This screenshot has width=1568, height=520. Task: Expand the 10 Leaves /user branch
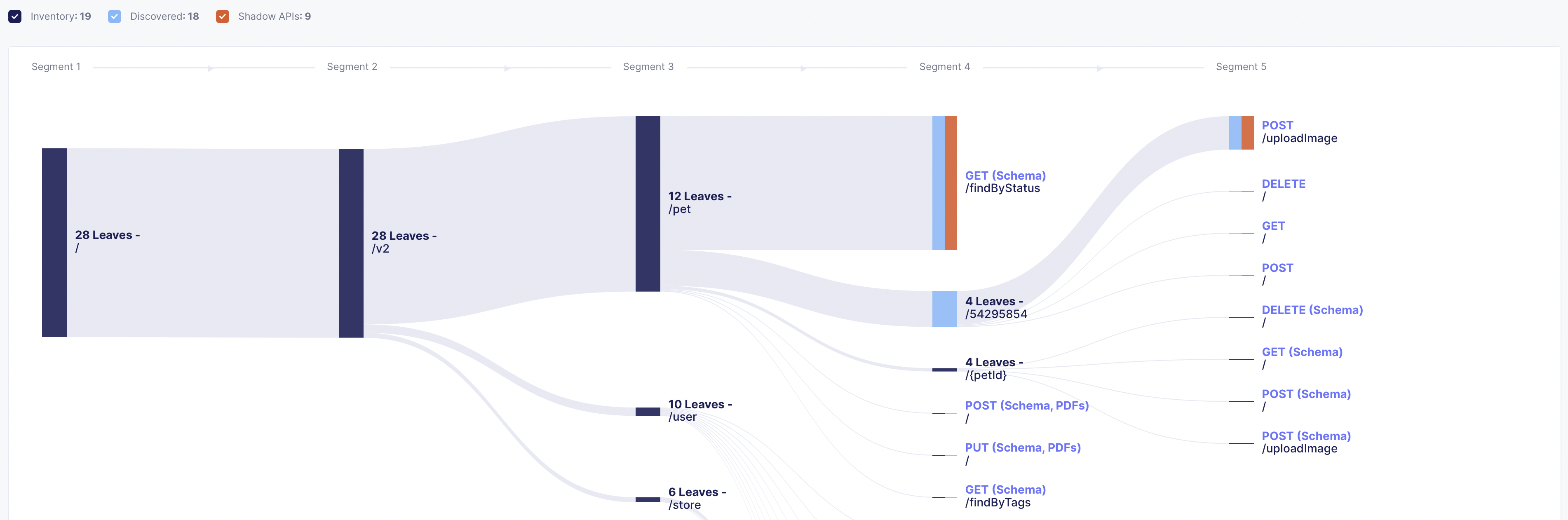(699, 410)
